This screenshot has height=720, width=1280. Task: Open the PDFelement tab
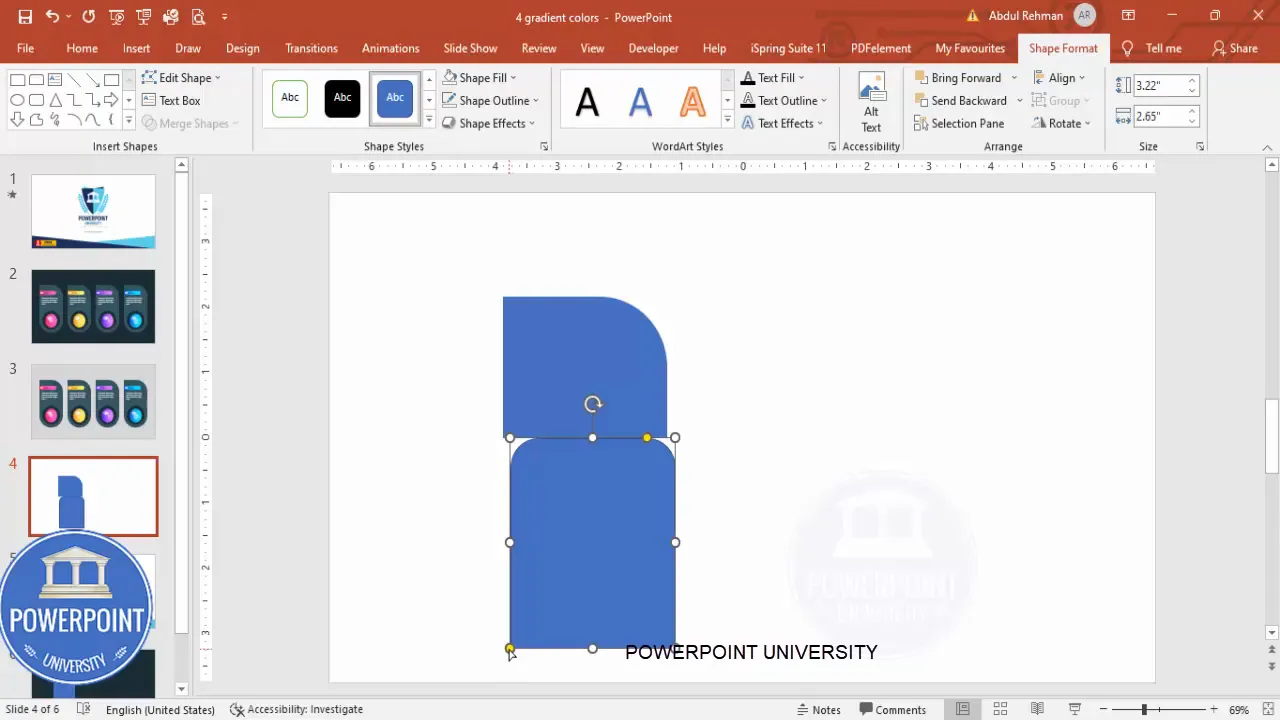coord(881,48)
